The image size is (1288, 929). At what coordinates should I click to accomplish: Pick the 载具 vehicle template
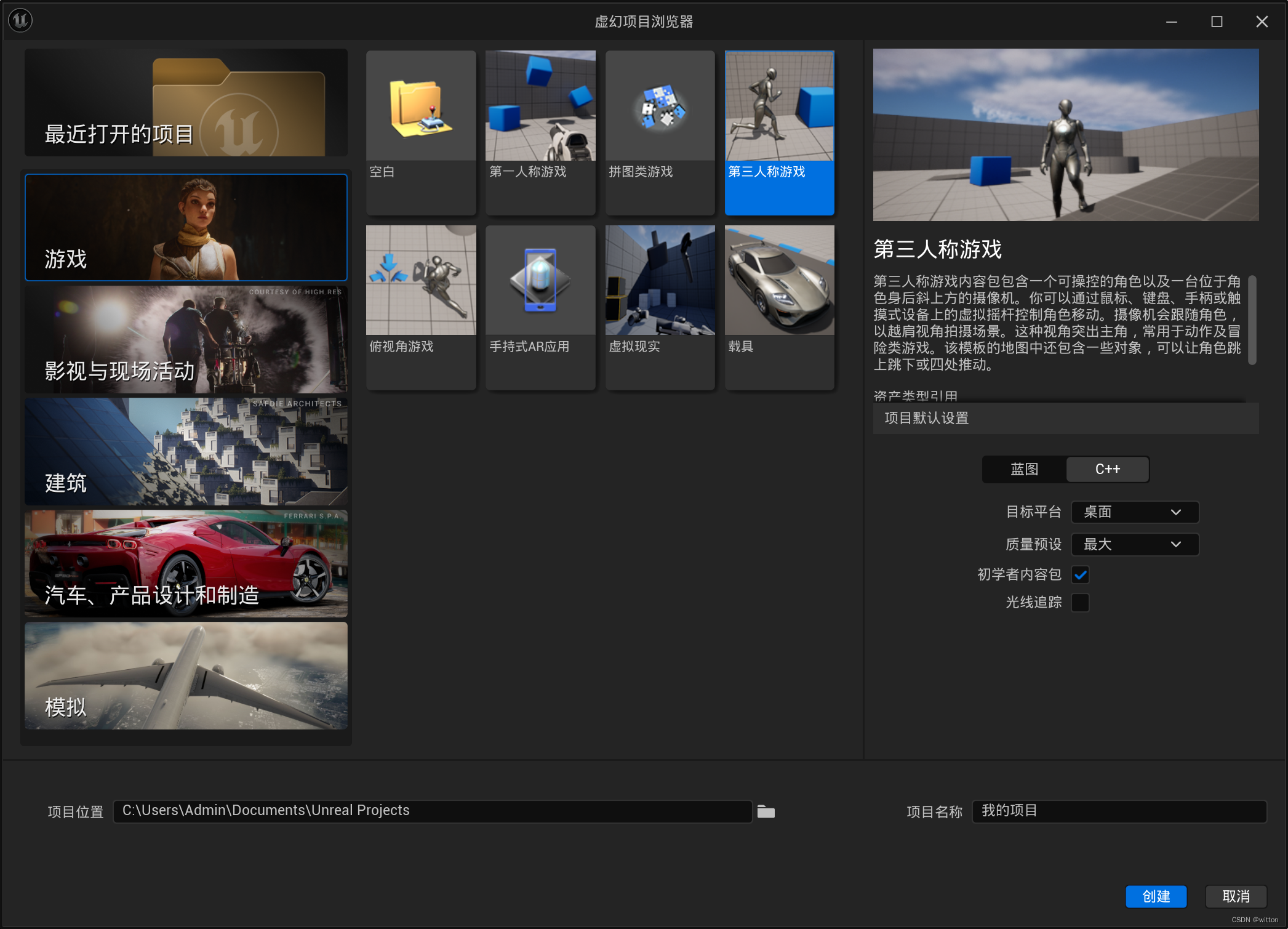(779, 282)
